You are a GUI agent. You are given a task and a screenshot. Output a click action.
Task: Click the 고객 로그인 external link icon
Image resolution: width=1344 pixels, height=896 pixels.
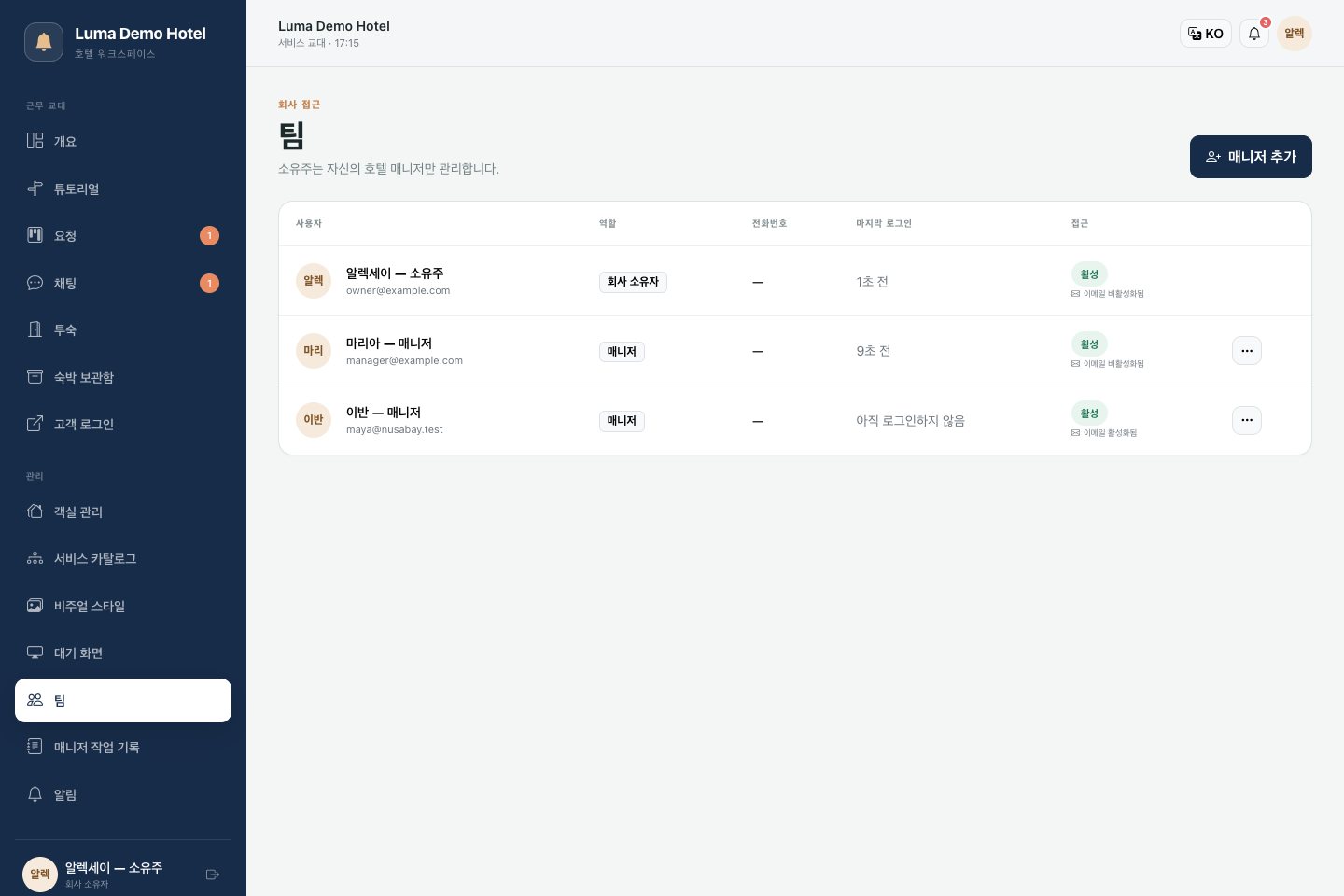click(x=35, y=424)
